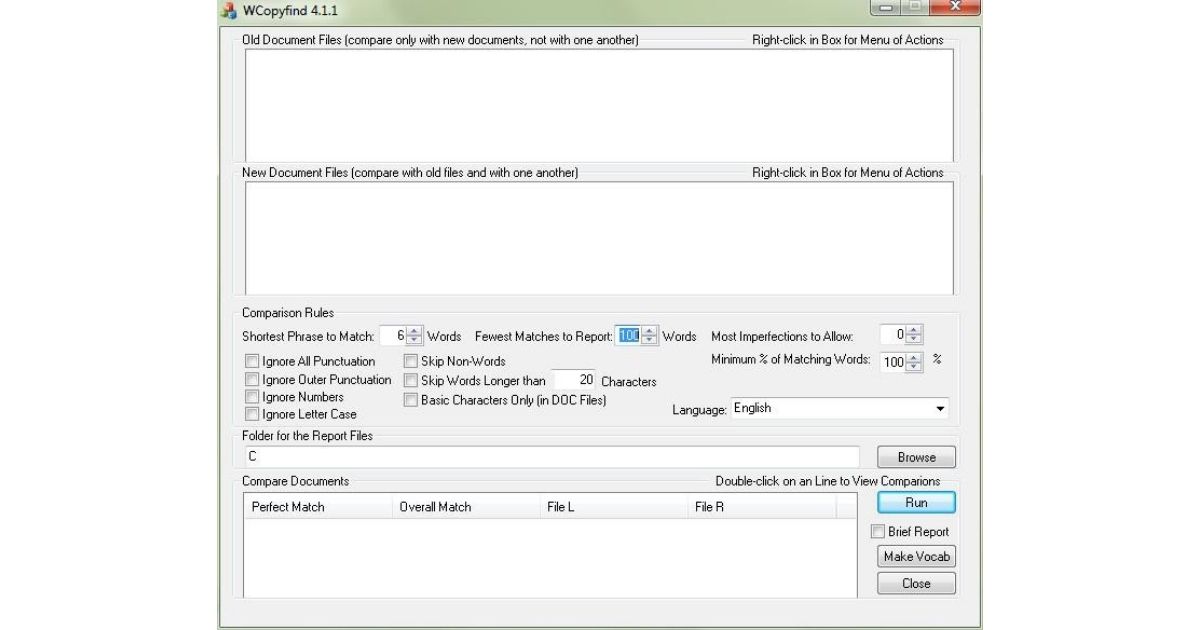The width and height of the screenshot is (1200, 630).
Task: Toggle the Brief Report checkbox
Action: 878,532
